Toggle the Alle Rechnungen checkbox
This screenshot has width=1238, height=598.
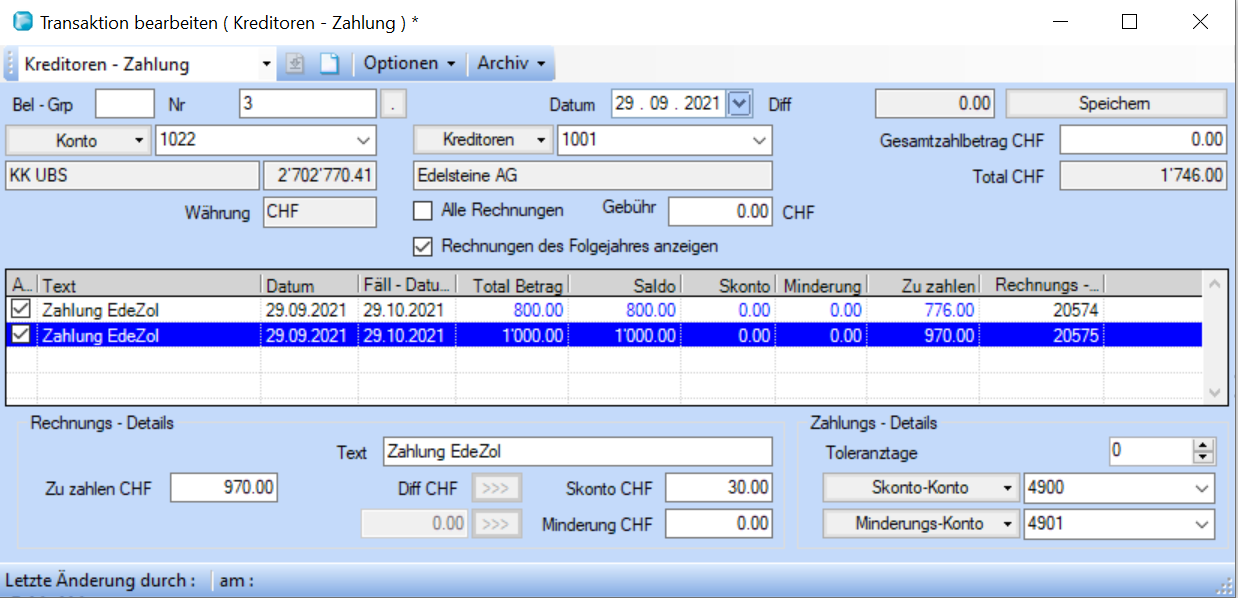pos(423,211)
